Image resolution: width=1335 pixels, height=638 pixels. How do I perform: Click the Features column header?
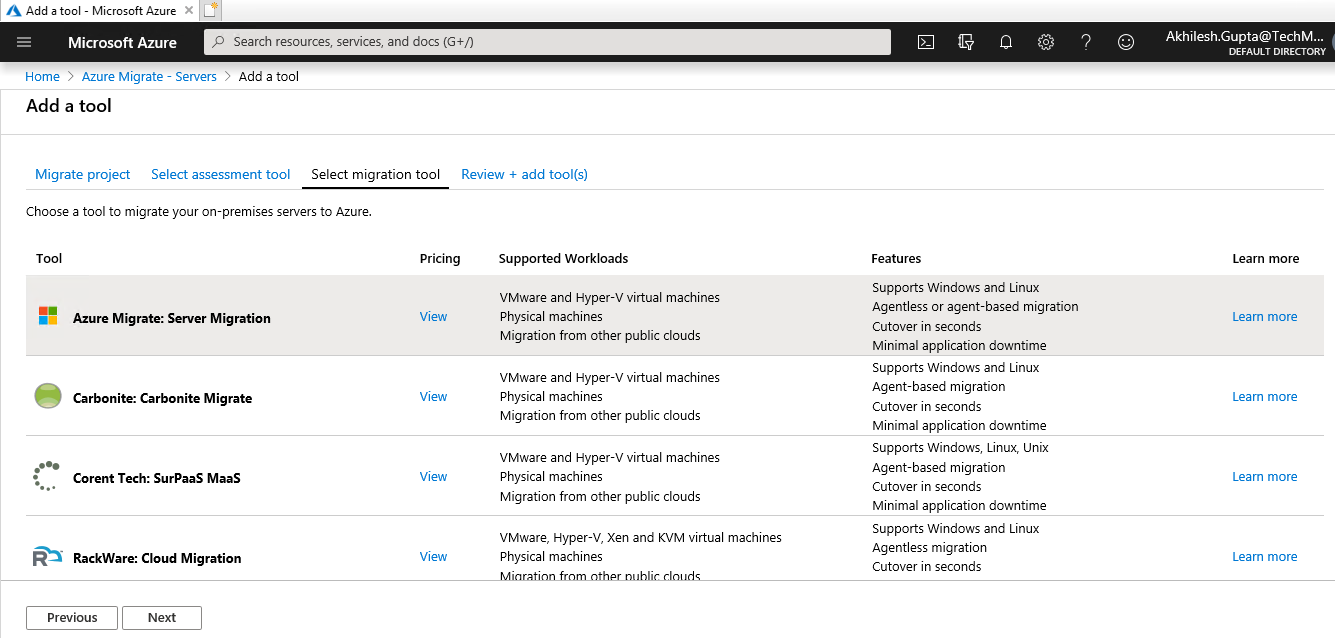pos(896,258)
